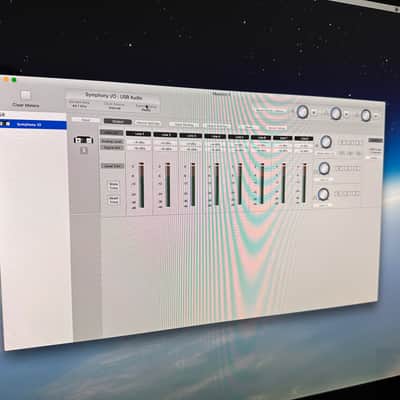This screenshot has width=400, height=400.
Task: Click the black device icon above the 1 badge
Action: pos(83,140)
